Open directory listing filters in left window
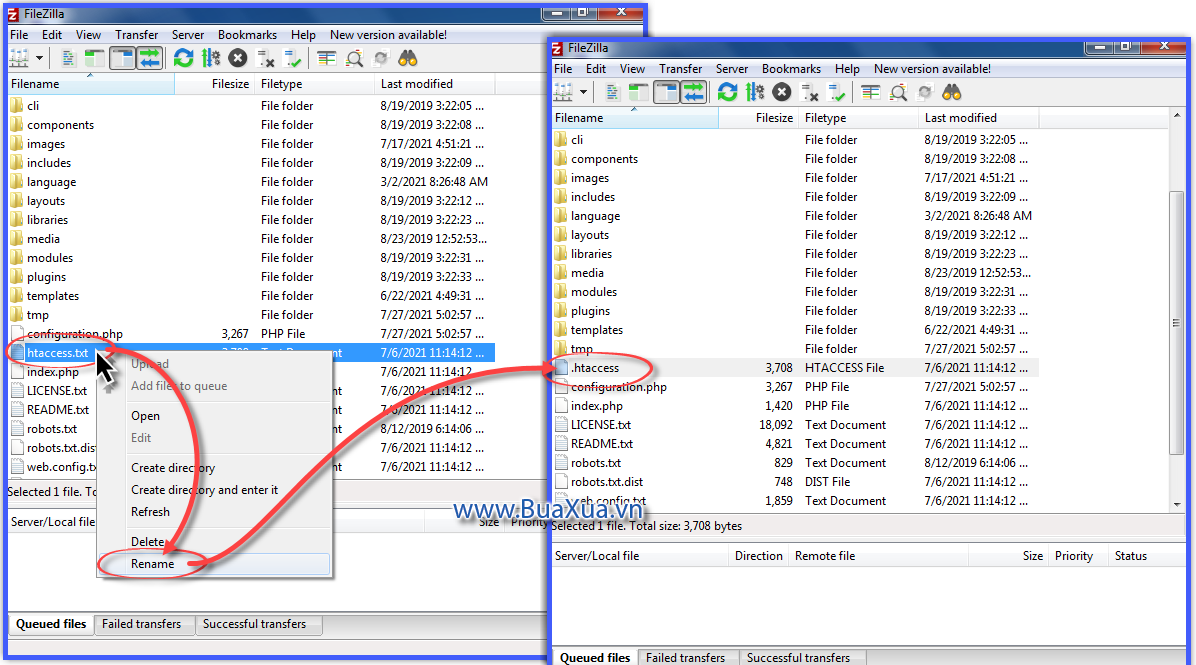 pos(326,58)
